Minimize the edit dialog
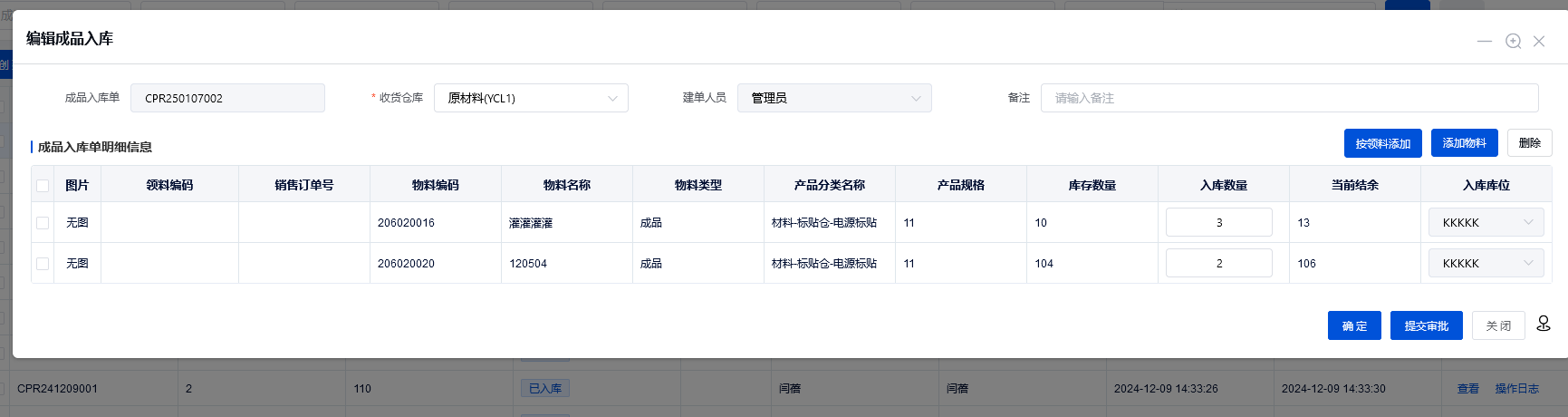The image size is (1568, 417). [x=1484, y=42]
